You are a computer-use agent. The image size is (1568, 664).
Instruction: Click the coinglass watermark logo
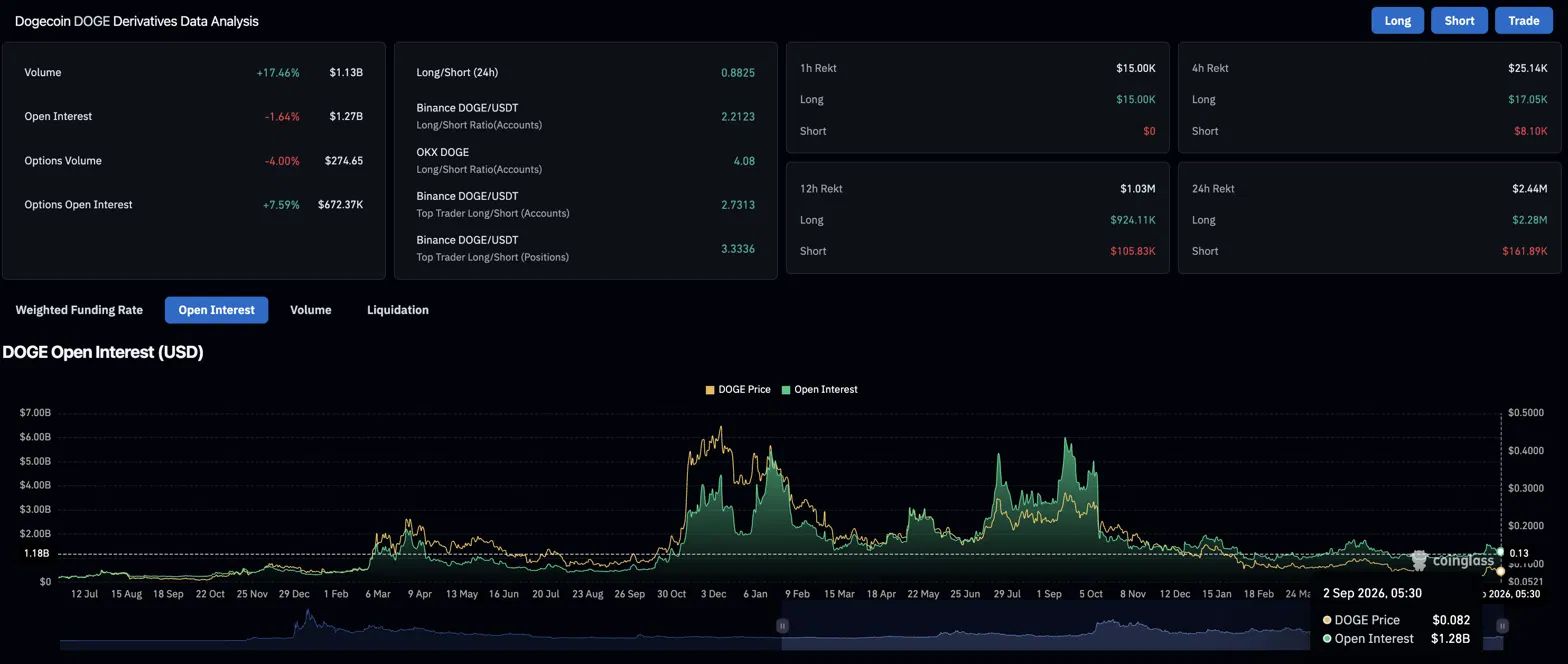tap(1452, 560)
